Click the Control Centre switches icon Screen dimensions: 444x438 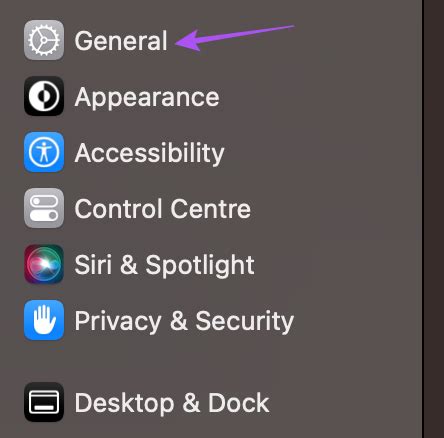pyautogui.click(x=44, y=208)
